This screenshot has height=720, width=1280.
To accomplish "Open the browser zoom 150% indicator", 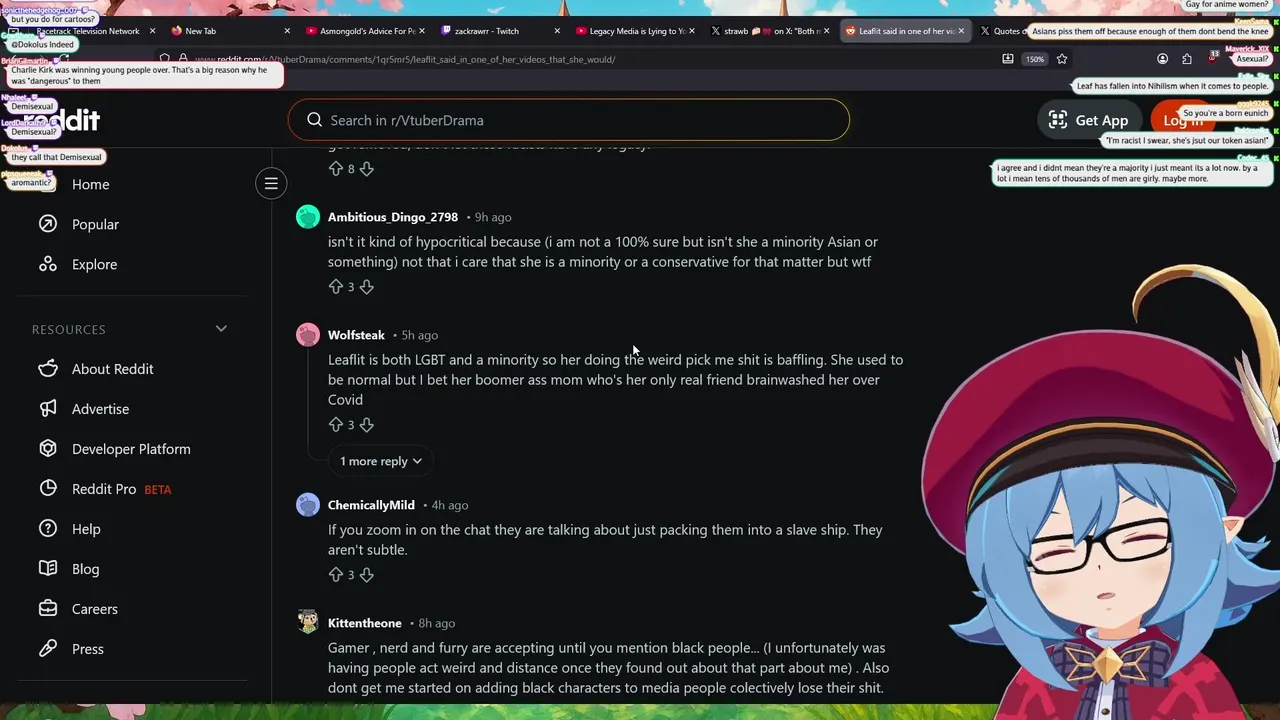I will click(1034, 59).
